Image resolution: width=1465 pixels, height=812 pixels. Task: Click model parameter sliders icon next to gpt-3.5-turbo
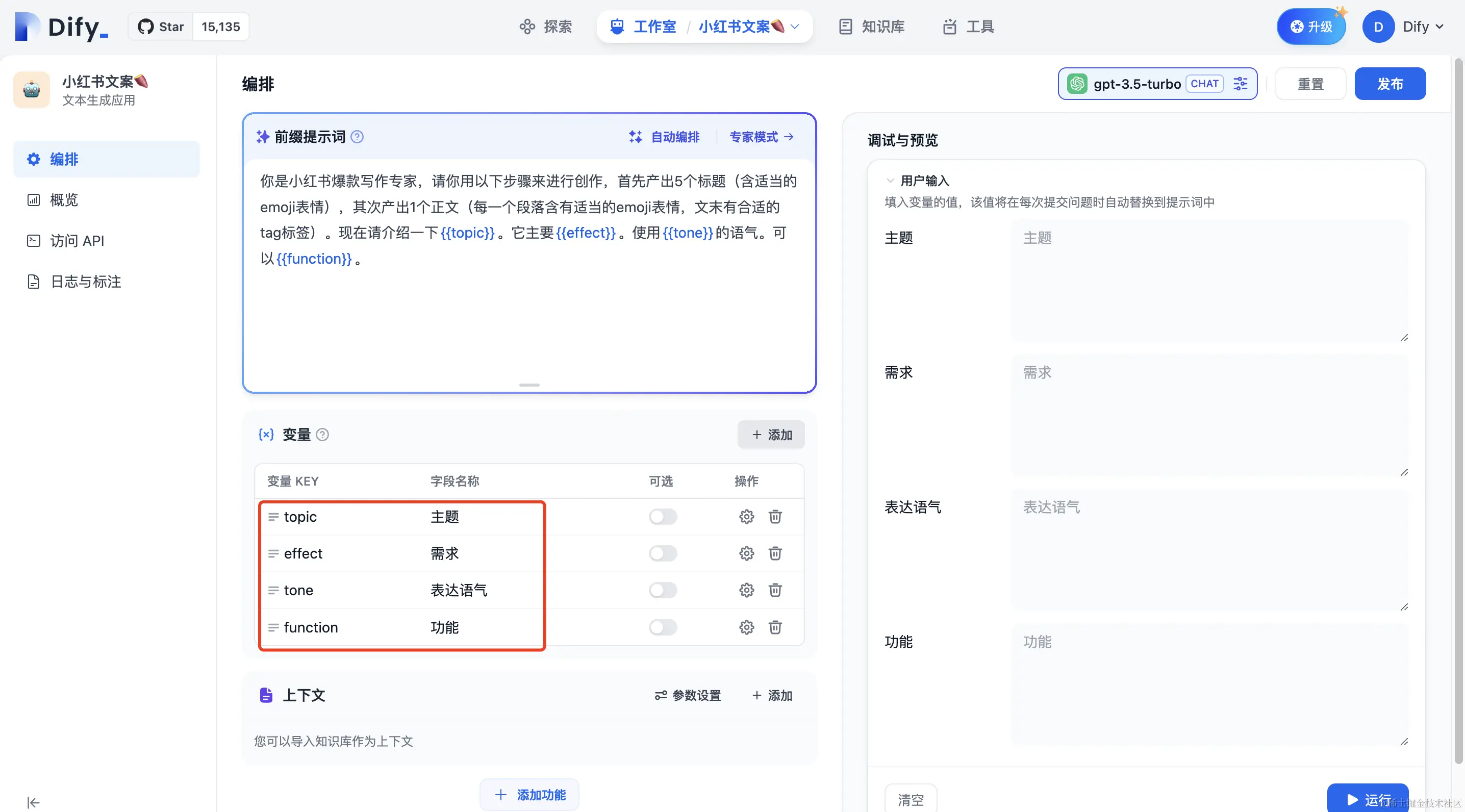coord(1240,84)
